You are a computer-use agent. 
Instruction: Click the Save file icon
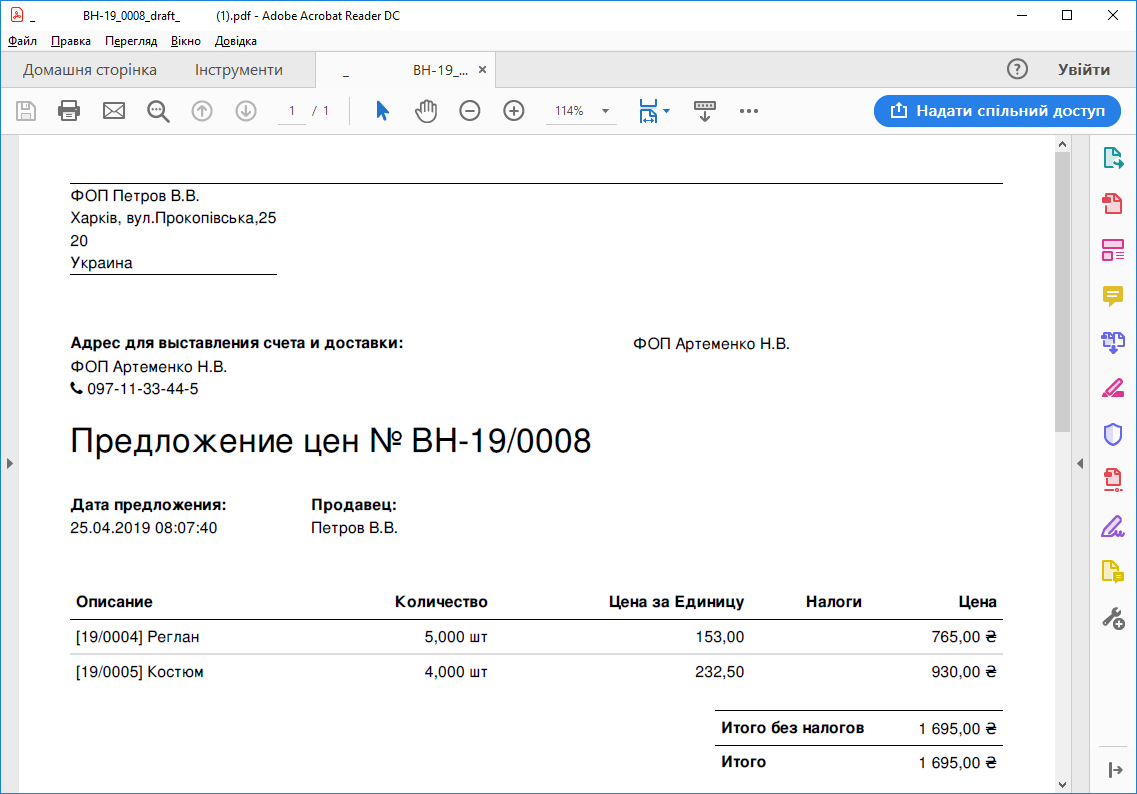click(x=26, y=111)
